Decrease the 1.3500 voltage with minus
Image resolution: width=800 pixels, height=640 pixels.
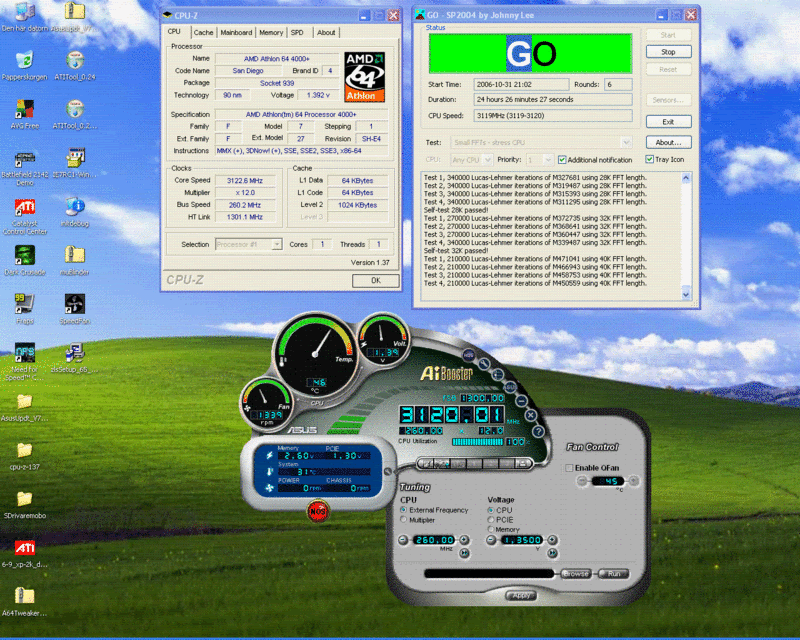pyautogui.click(x=491, y=540)
